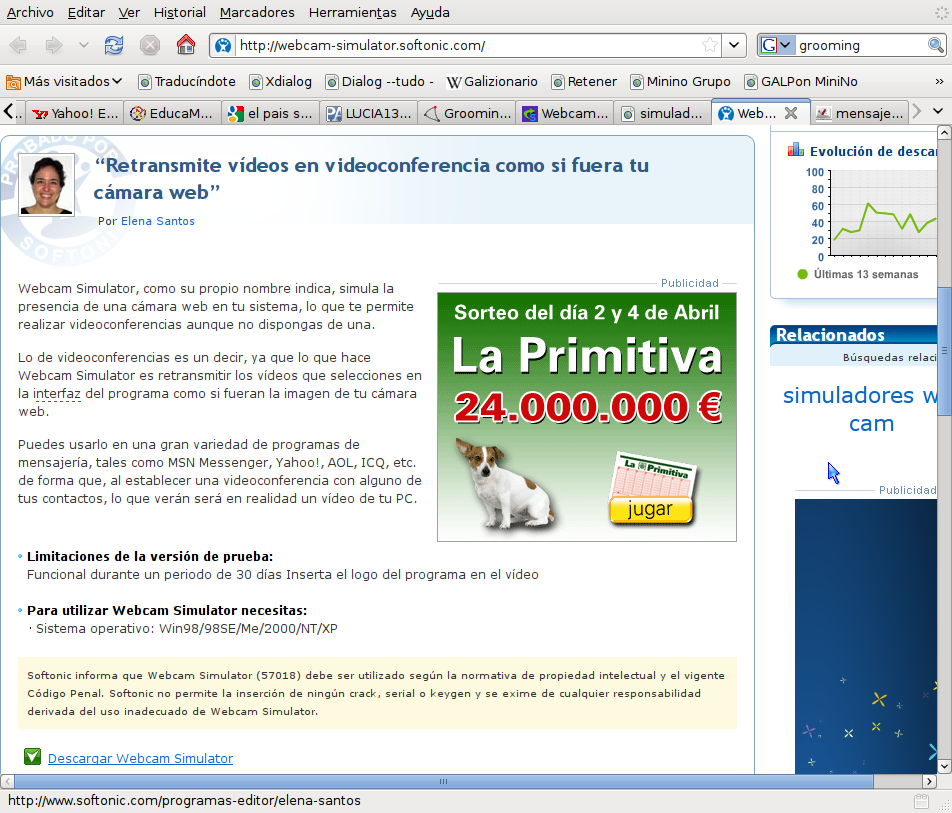Click the horizontal scrollbar right arrow
The height and width of the screenshot is (813, 952).
(929, 781)
